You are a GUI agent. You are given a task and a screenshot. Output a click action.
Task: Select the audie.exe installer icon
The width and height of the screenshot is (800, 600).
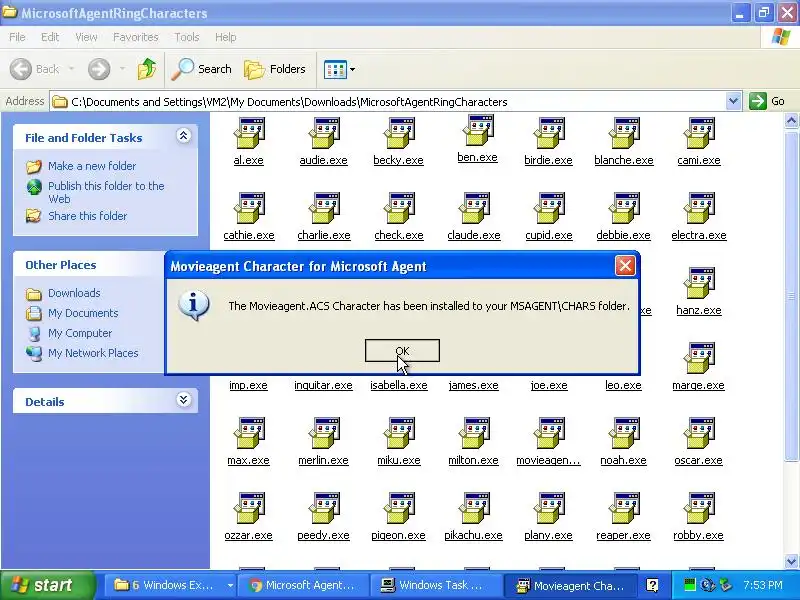pyautogui.click(x=324, y=134)
